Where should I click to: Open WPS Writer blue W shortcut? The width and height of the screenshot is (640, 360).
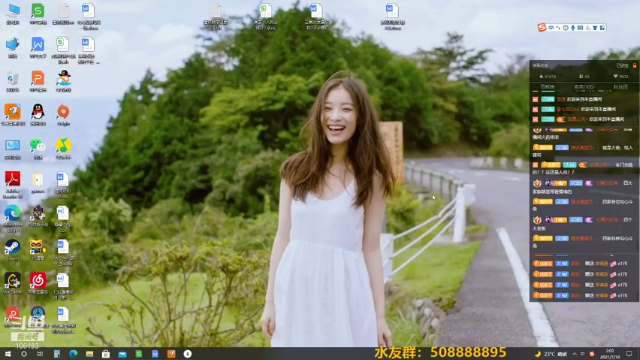(38, 47)
